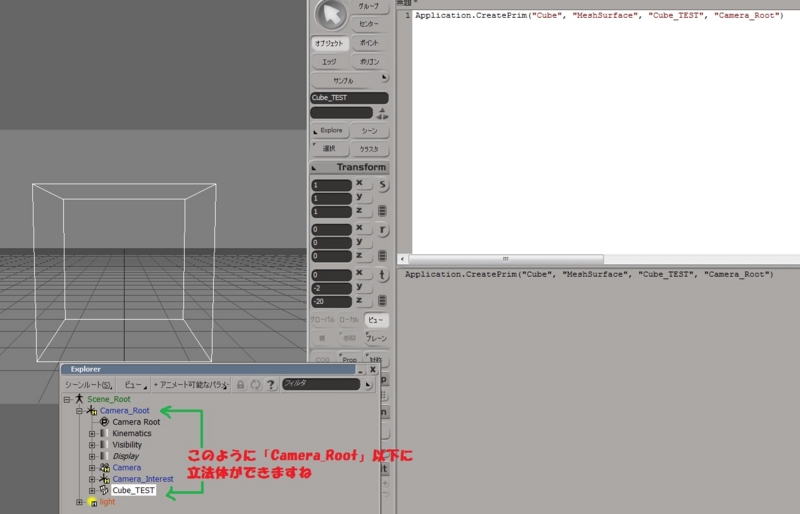Click script editor scrollbar left arrow
Viewport: 800px width, 514px height.
[x=402, y=259]
